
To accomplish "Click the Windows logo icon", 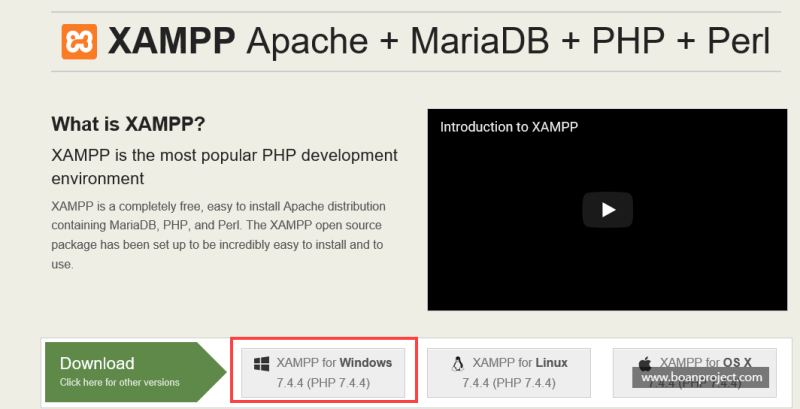I will click(261, 364).
